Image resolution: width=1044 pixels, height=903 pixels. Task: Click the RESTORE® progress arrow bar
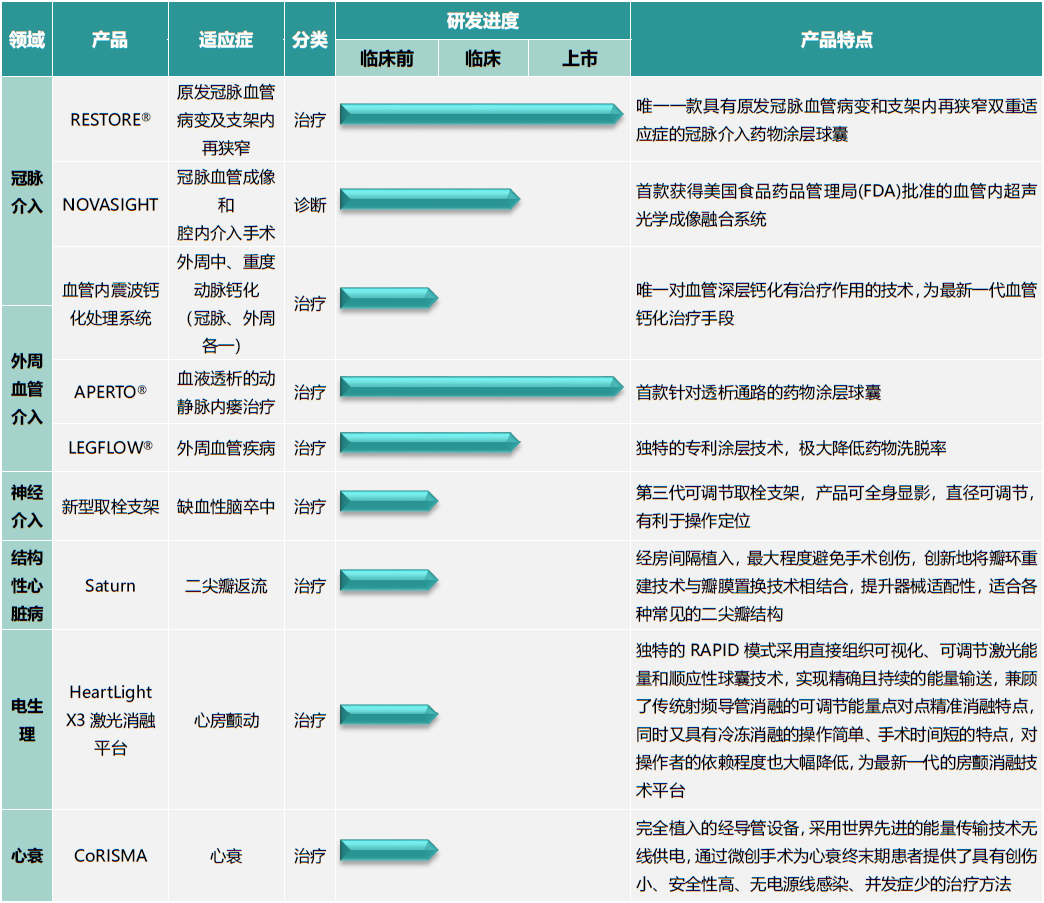coord(481,114)
